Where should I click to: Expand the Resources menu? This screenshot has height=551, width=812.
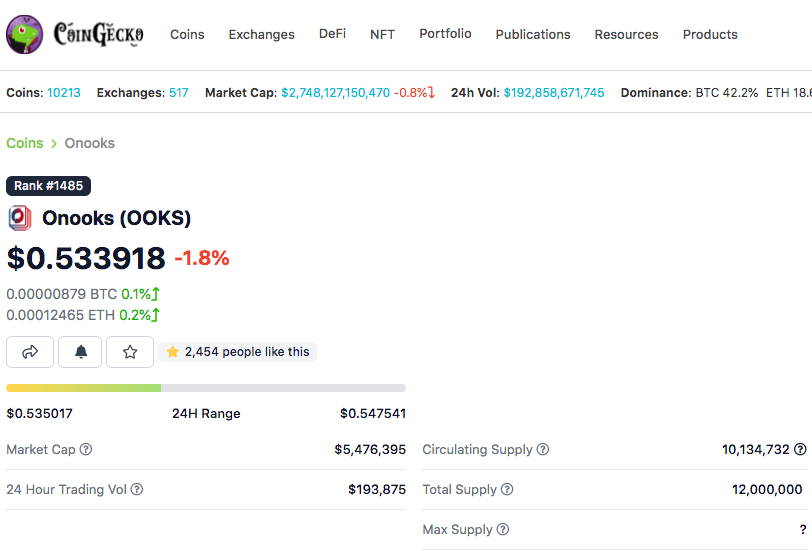(x=627, y=34)
